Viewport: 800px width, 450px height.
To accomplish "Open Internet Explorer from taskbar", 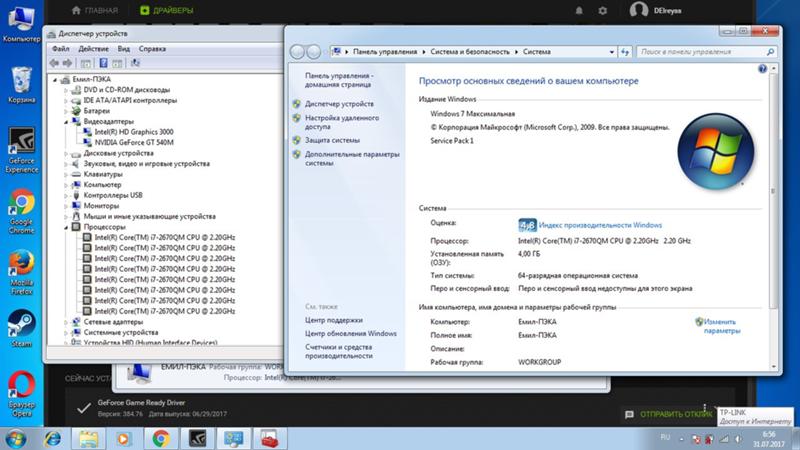I will tap(52, 439).
